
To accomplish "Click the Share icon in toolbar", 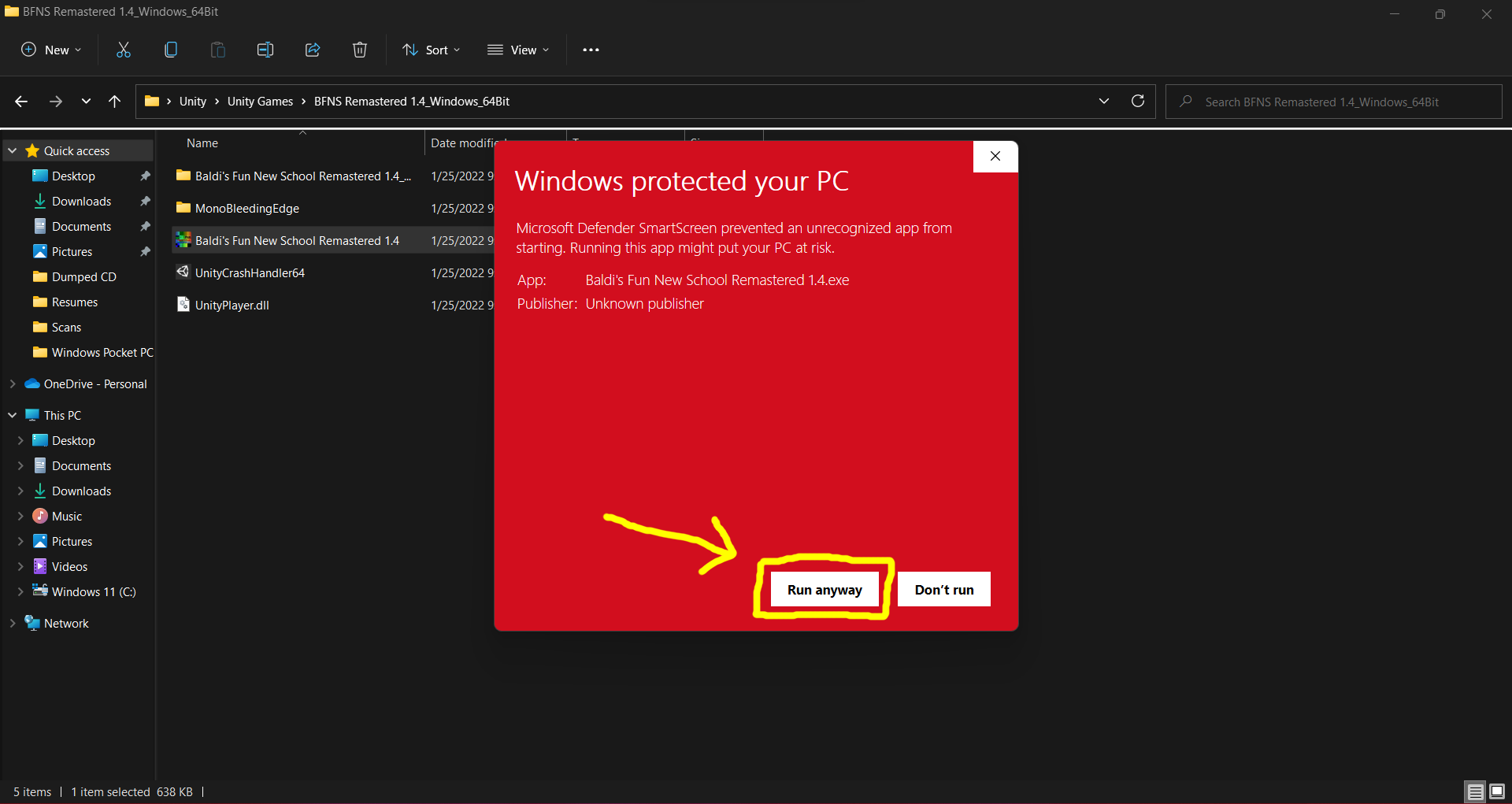I will (313, 50).
